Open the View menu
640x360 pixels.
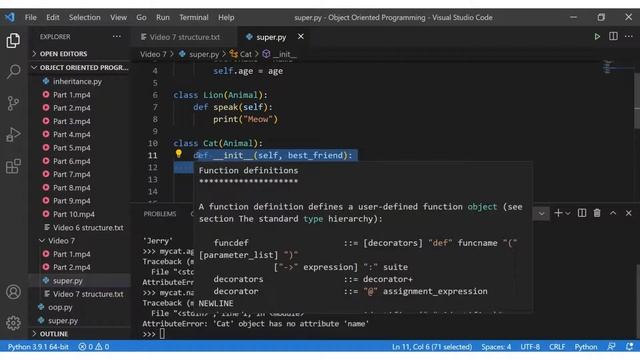(118, 18)
